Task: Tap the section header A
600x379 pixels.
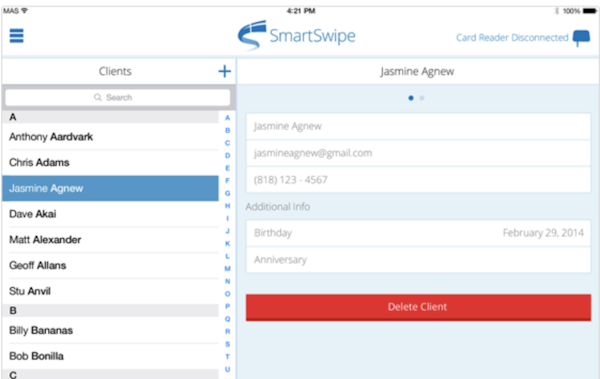Action: tap(110, 117)
